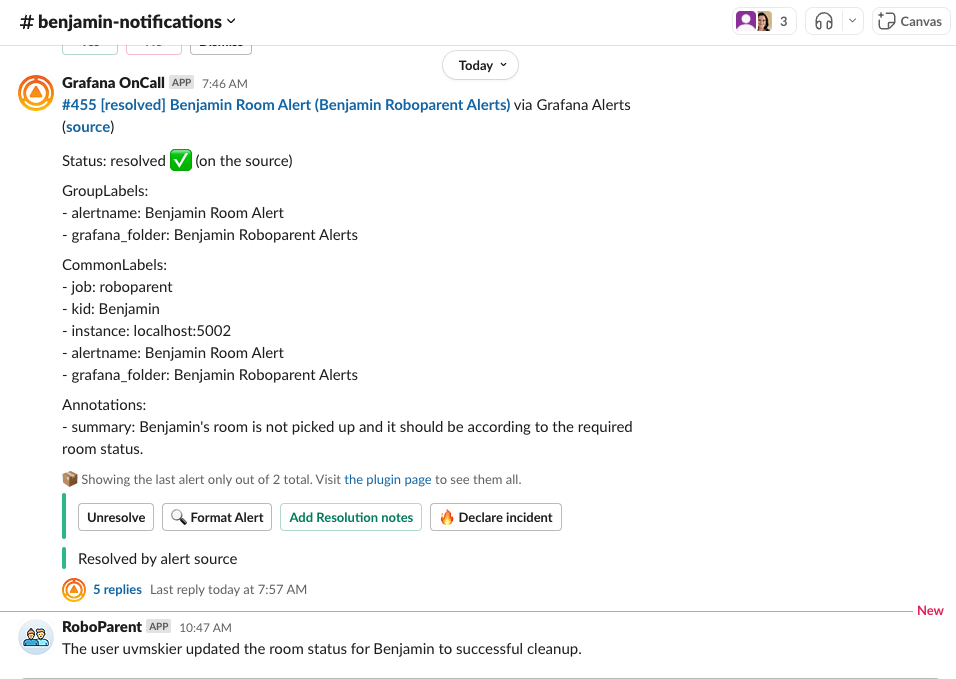Click Add Resolution notes

[x=350, y=517]
